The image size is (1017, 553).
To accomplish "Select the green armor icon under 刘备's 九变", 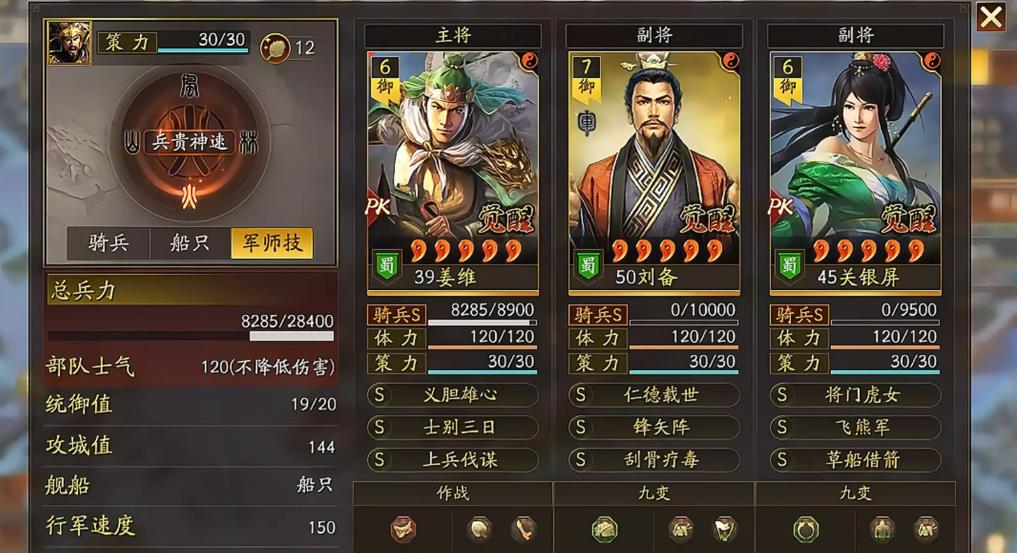I will pos(604,529).
